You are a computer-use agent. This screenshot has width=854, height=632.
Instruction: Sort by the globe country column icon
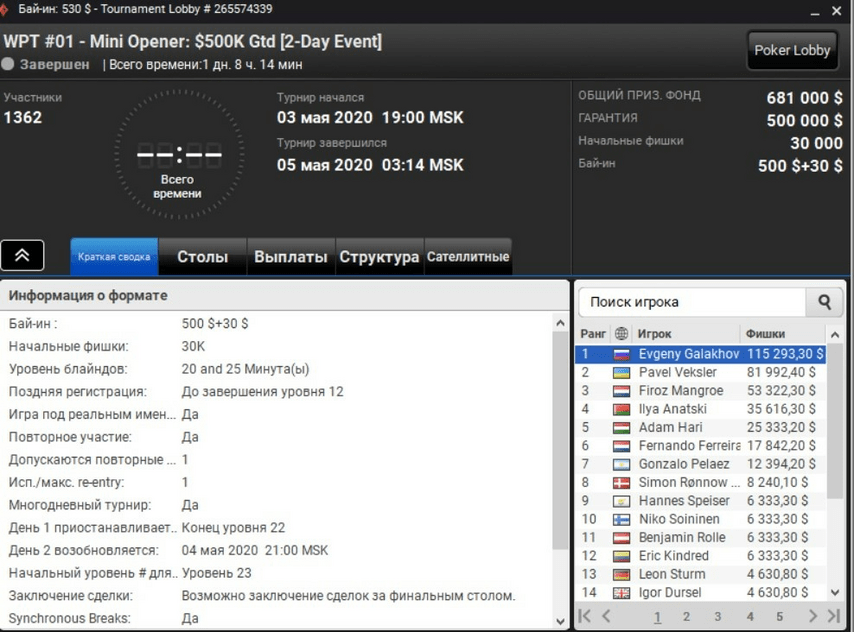tap(621, 333)
